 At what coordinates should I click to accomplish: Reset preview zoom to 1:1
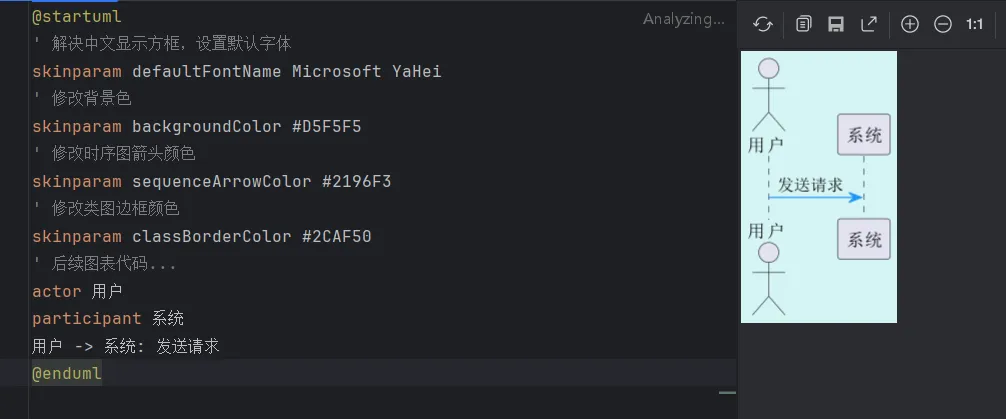975,24
